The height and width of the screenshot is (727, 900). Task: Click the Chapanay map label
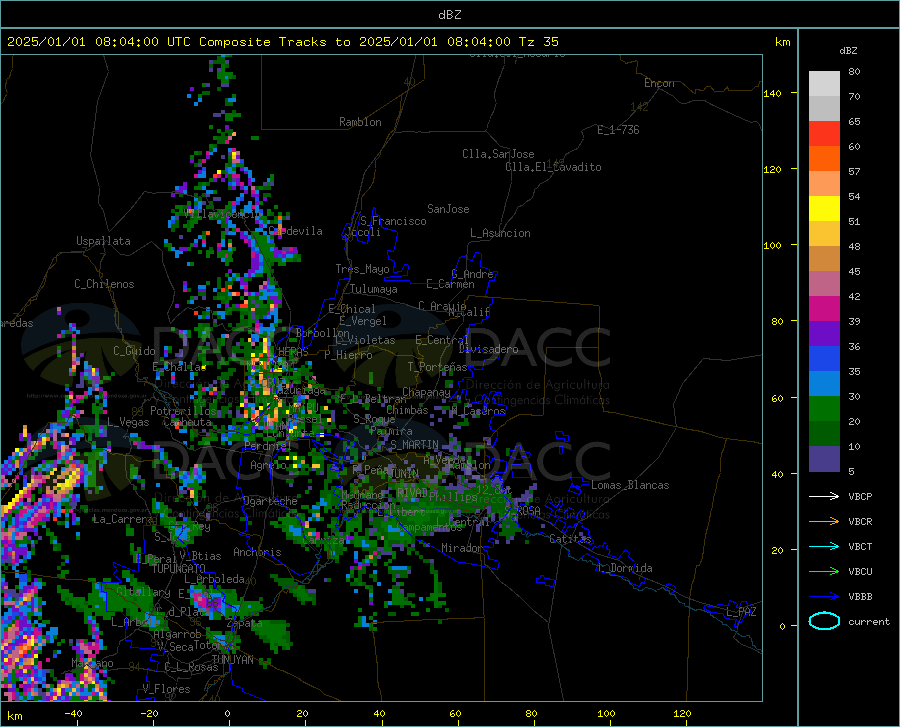point(426,392)
